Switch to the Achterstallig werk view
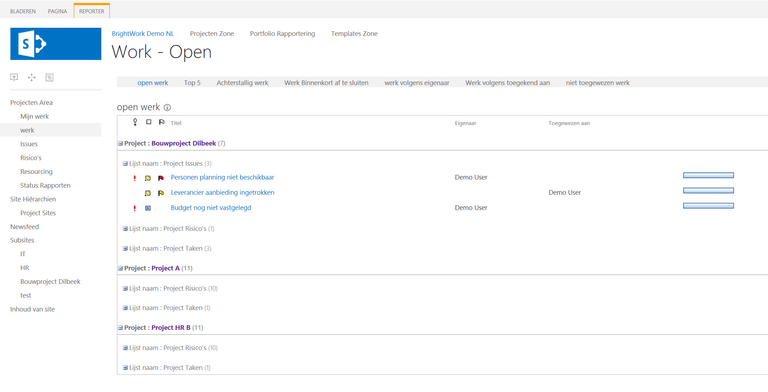 (242, 83)
